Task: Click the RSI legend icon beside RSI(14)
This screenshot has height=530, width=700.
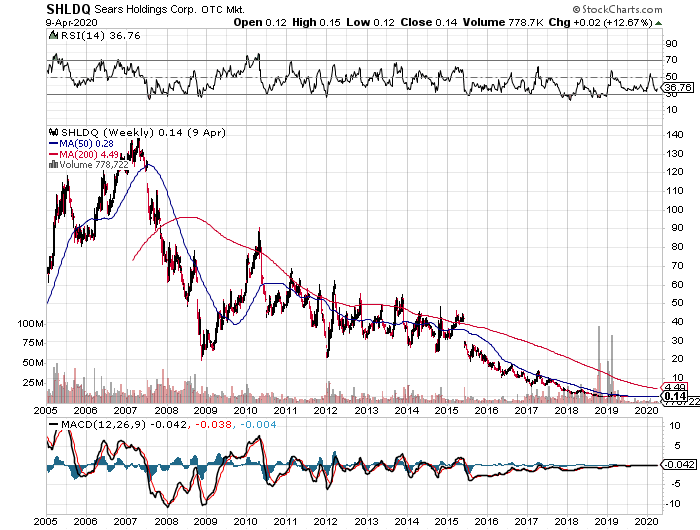Action: 53,35
